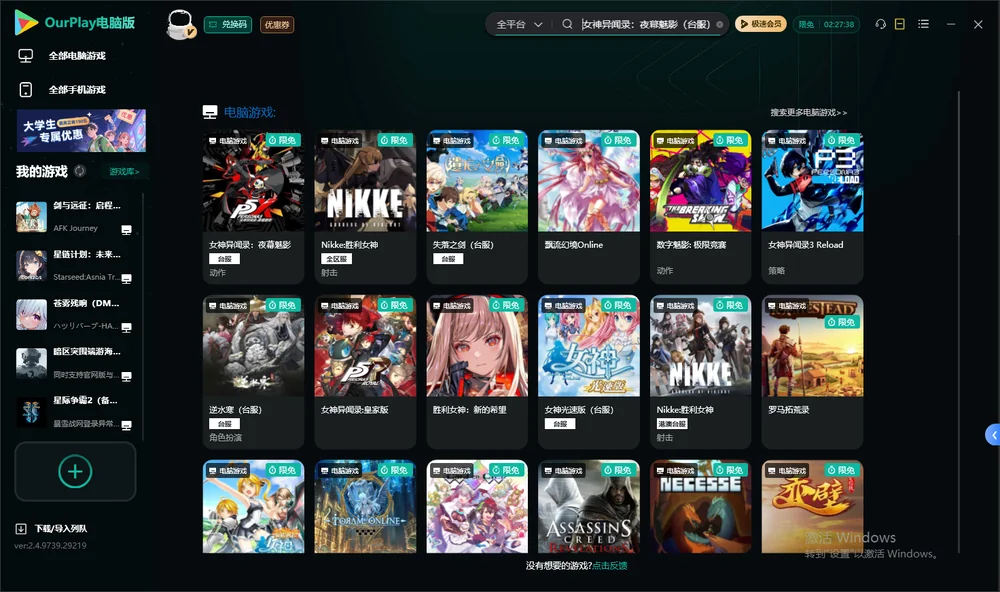Image resolution: width=1000 pixels, height=592 pixels.
Task: Expand the 全平台 platform dropdown
Action: point(519,24)
